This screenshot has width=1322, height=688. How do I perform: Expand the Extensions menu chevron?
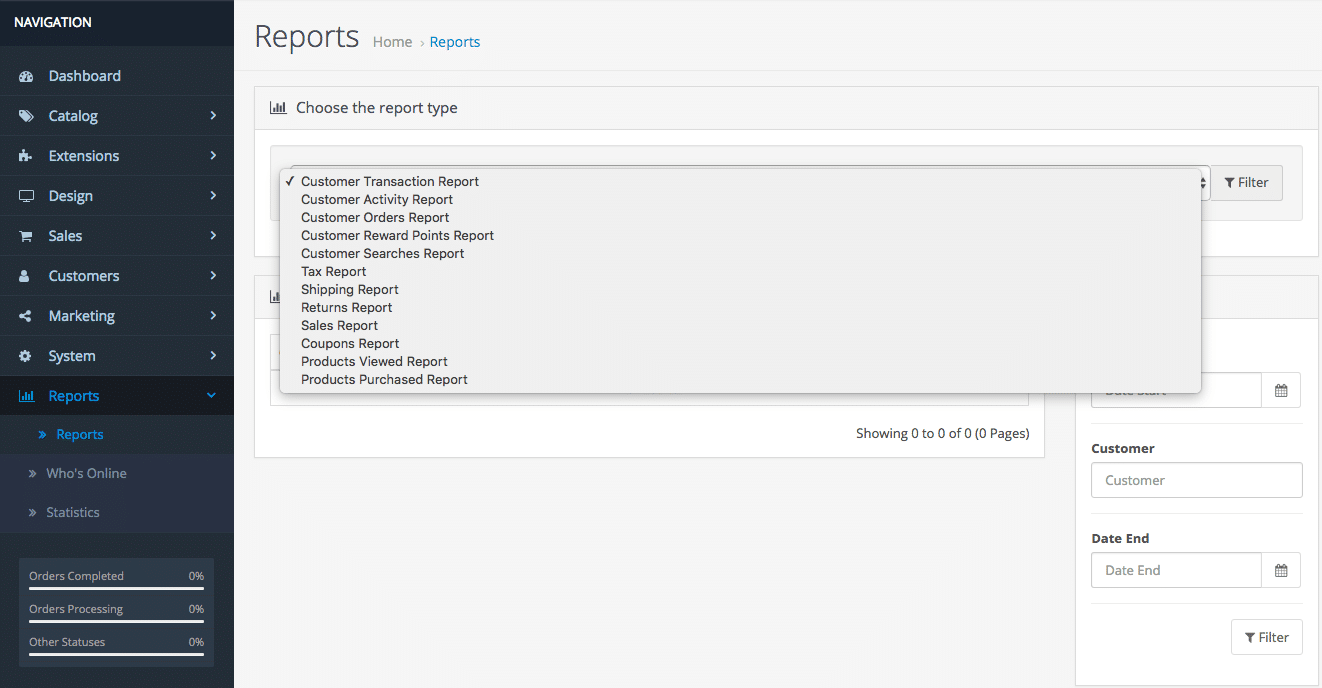point(213,156)
